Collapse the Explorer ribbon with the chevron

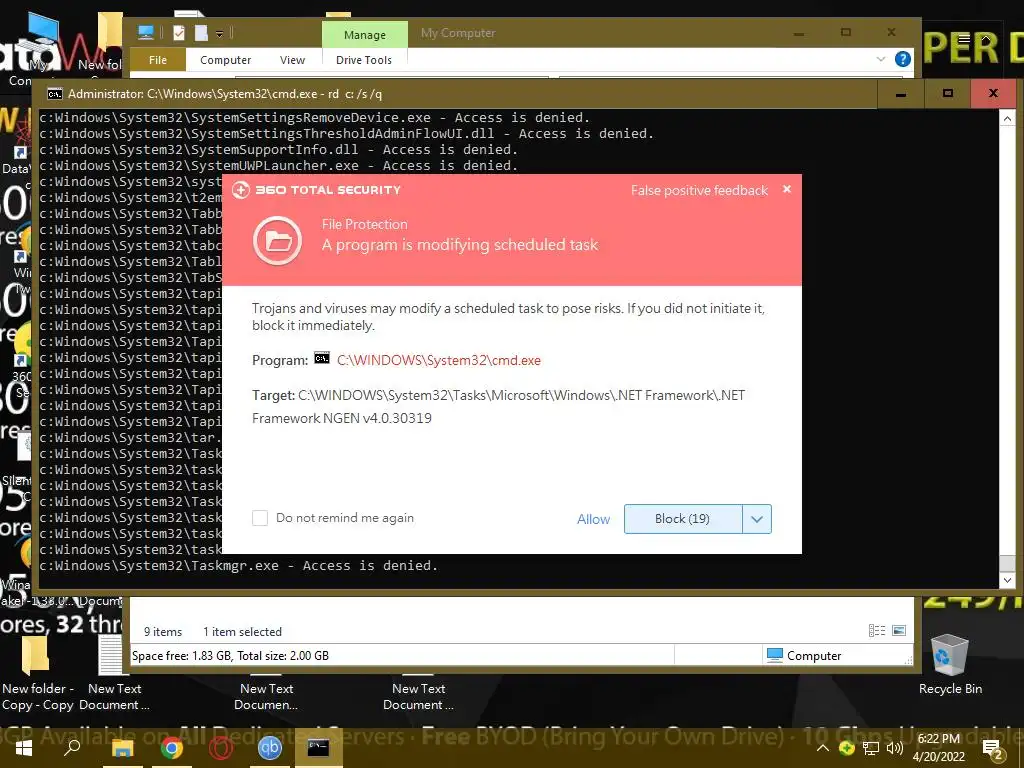click(x=880, y=59)
